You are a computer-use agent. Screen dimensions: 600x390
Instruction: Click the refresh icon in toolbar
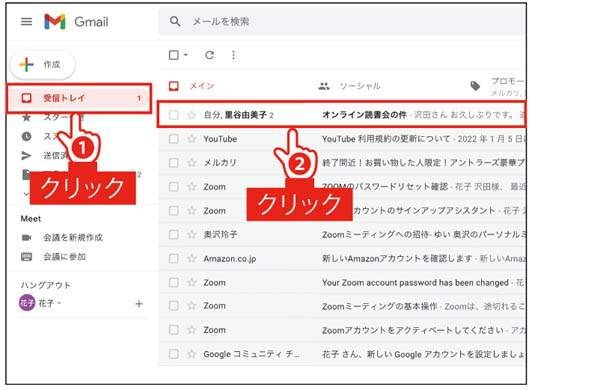(x=209, y=55)
